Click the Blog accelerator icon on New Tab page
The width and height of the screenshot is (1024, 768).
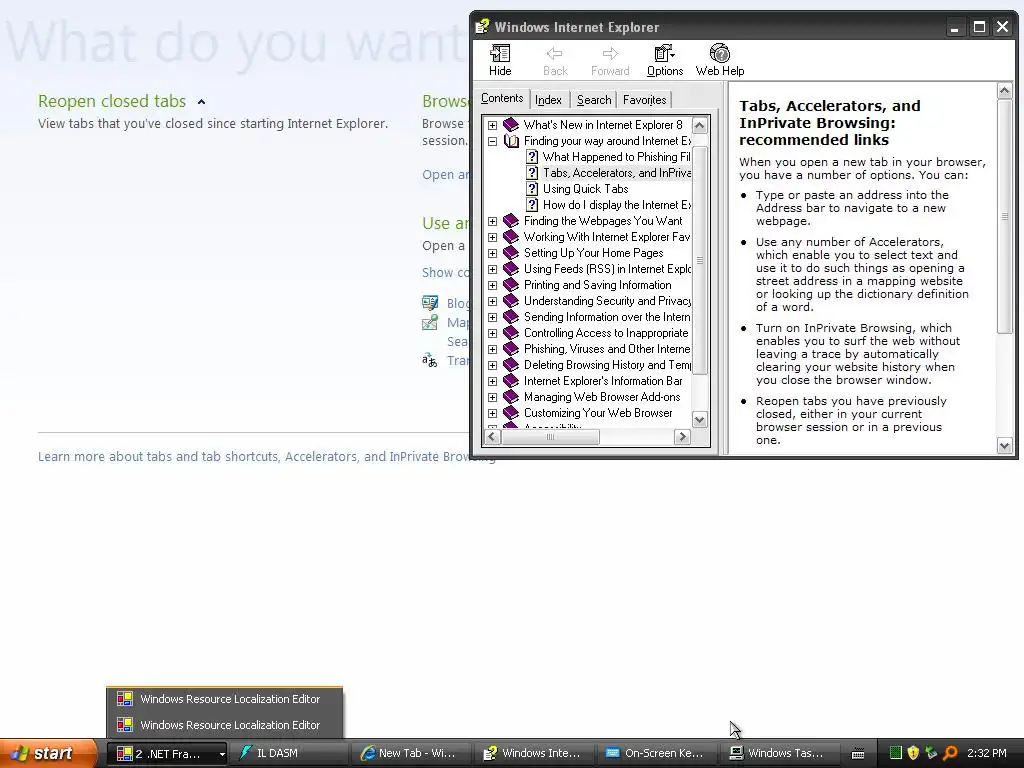(x=430, y=303)
